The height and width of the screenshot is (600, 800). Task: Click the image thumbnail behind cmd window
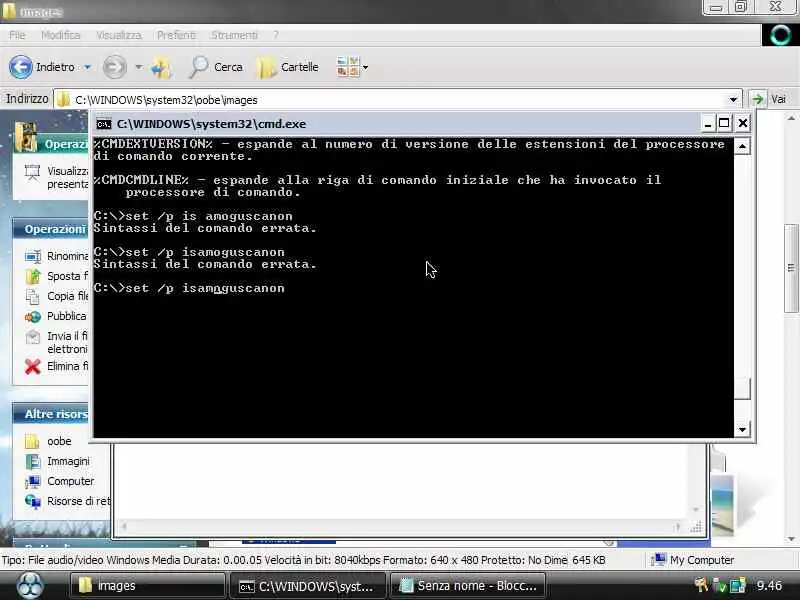(x=721, y=503)
